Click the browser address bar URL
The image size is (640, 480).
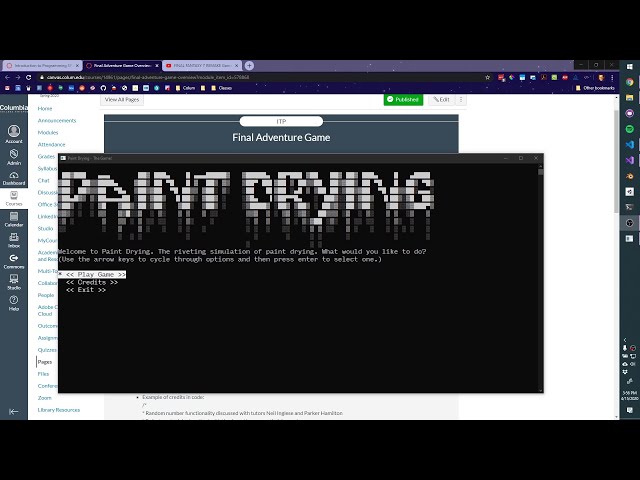point(148,77)
